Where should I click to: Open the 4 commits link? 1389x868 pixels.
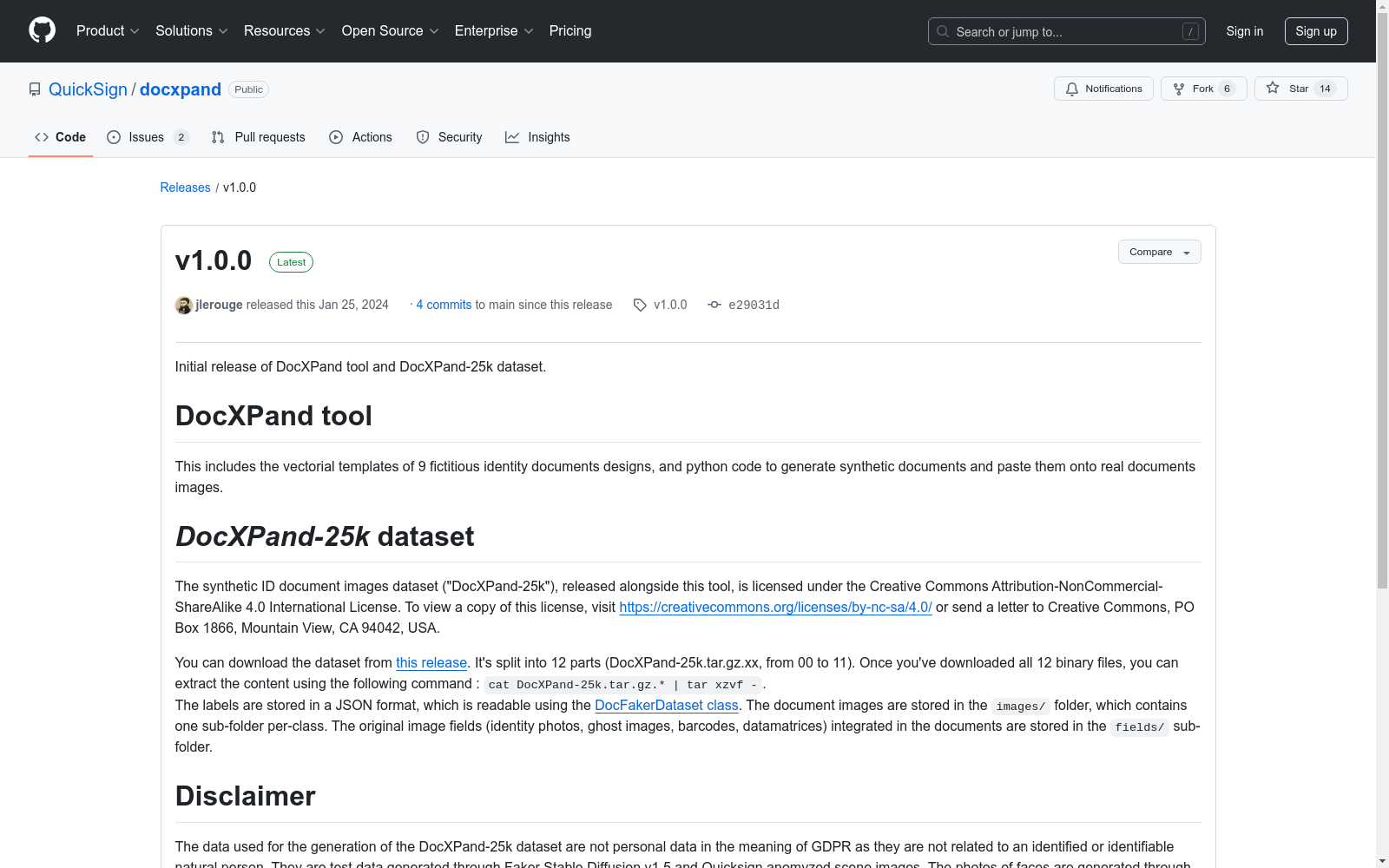point(444,305)
